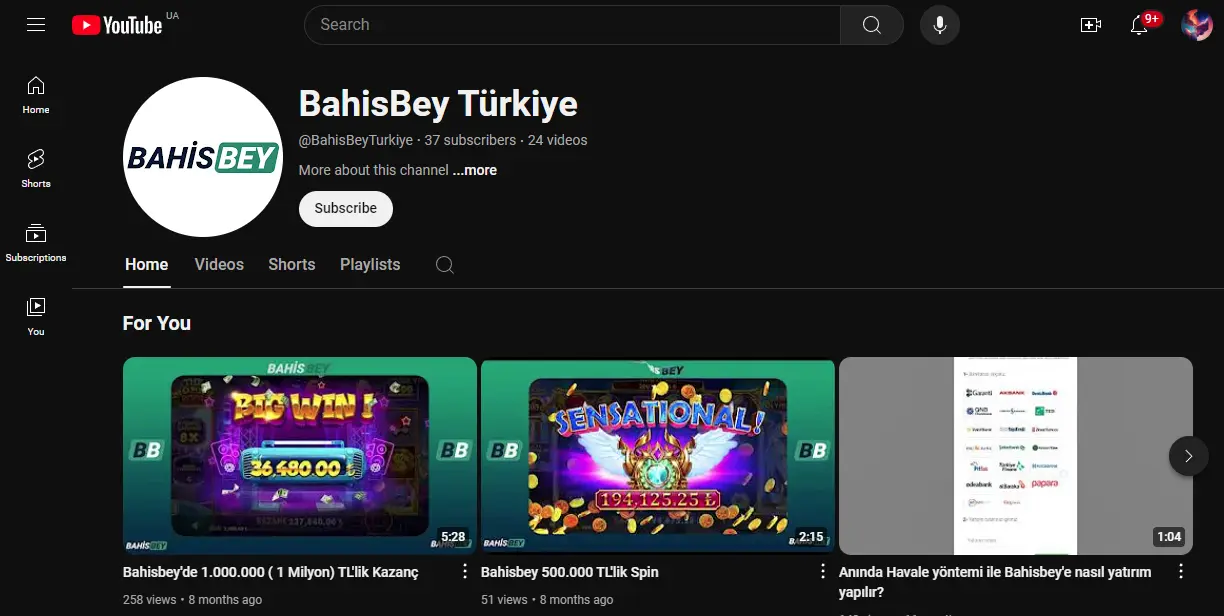This screenshot has width=1224, height=616.
Task: Open the account avatar menu
Action: tap(1197, 25)
